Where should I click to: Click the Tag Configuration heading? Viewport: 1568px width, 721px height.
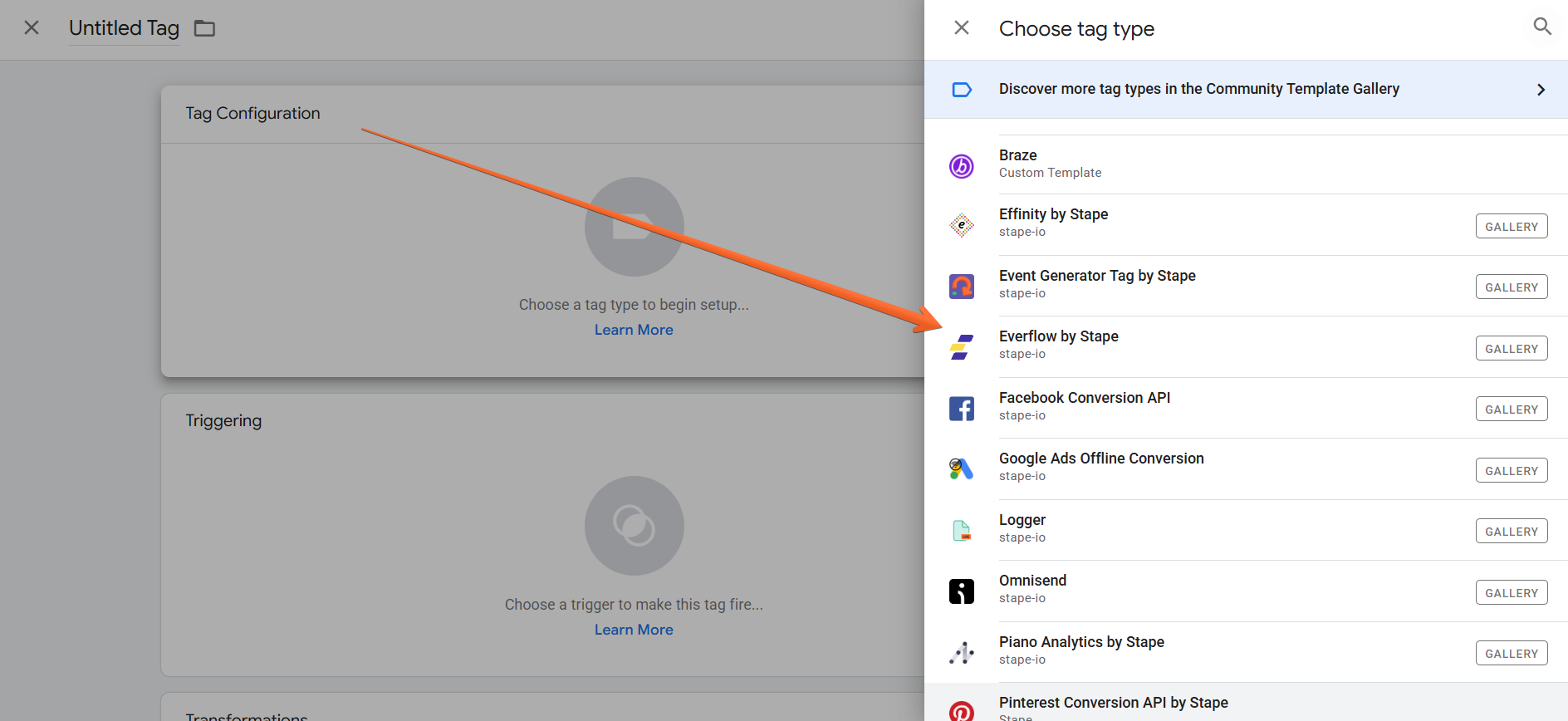252,113
